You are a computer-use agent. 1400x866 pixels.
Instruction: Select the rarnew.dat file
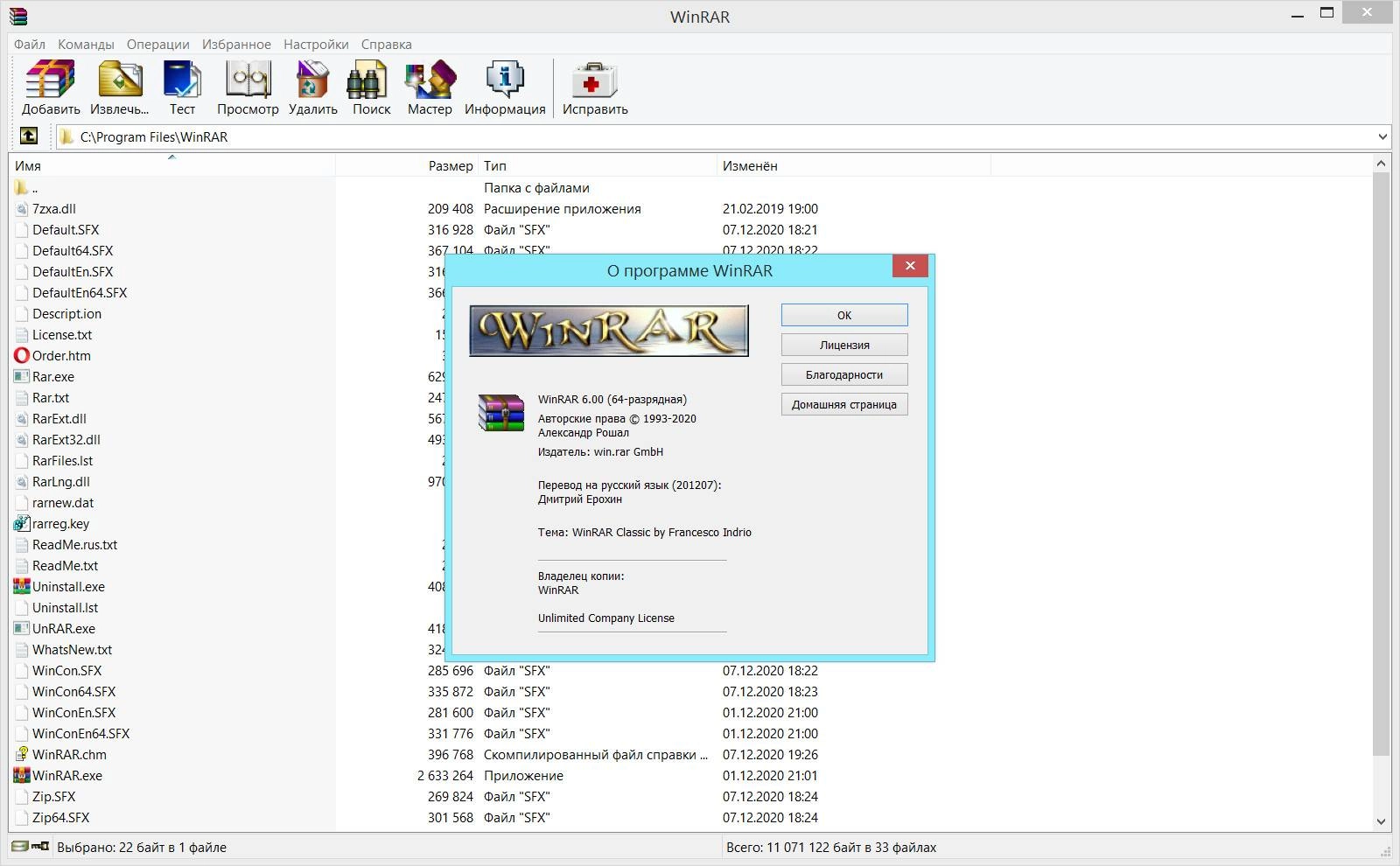63,502
